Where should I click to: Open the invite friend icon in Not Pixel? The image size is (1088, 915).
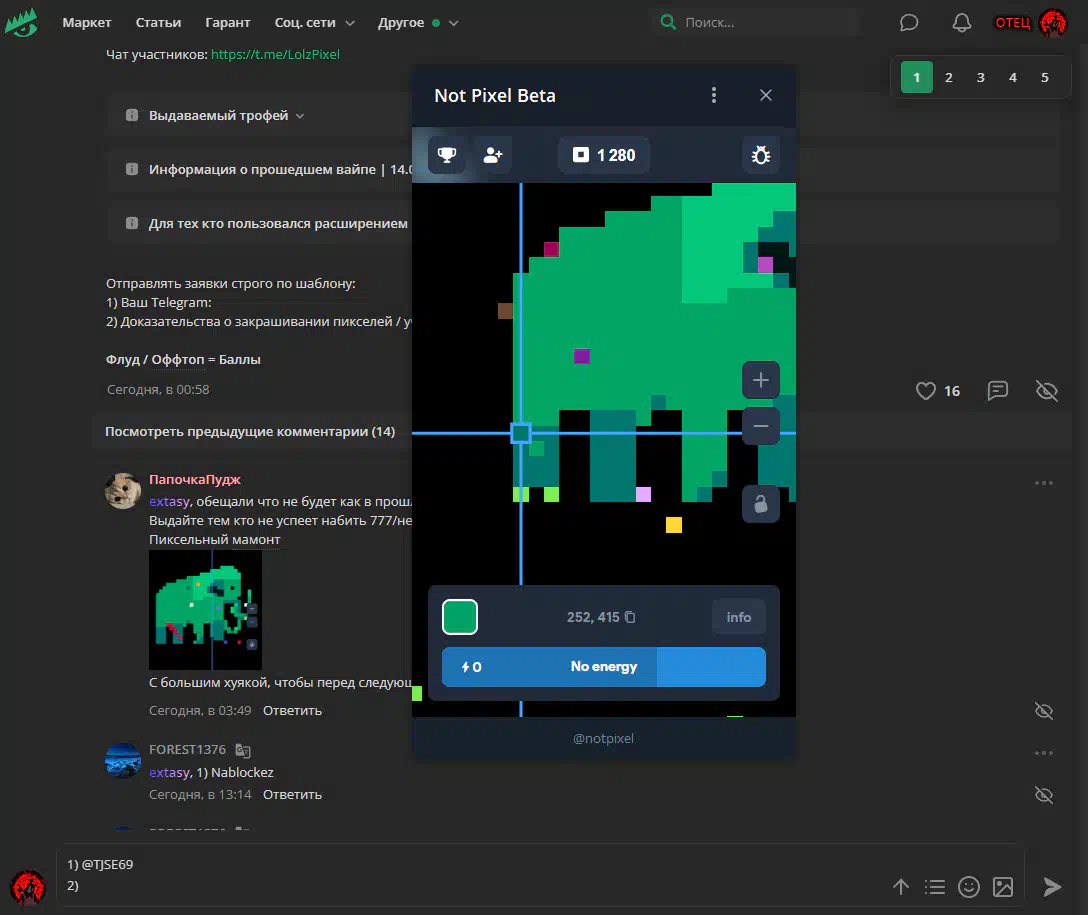(493, 155)
